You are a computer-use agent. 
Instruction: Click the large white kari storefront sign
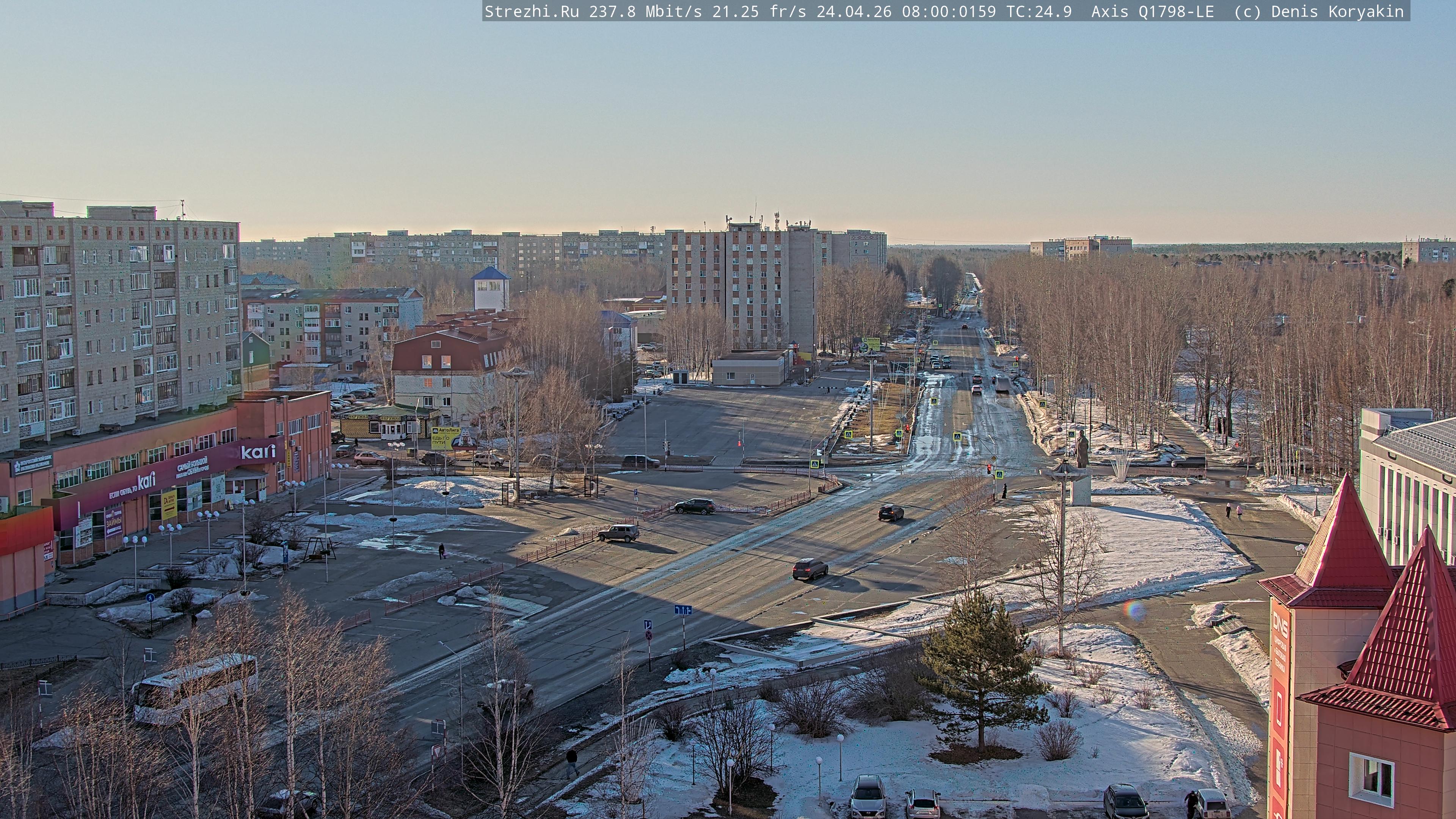[x=258, y=452]
